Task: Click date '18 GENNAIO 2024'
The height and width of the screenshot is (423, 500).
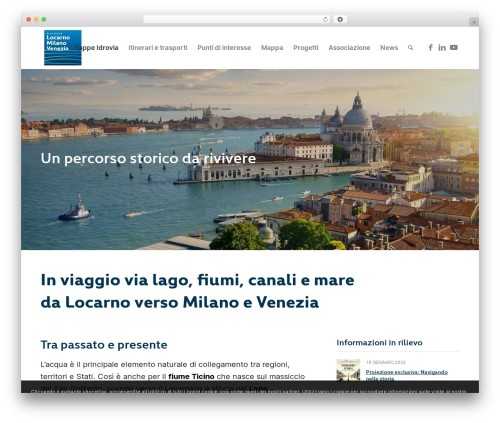Action: (386, 362)
